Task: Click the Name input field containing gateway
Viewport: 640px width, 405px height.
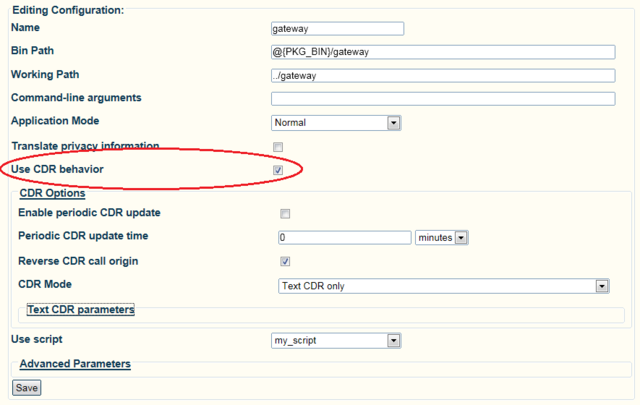Action: click(x=337, y=29)
